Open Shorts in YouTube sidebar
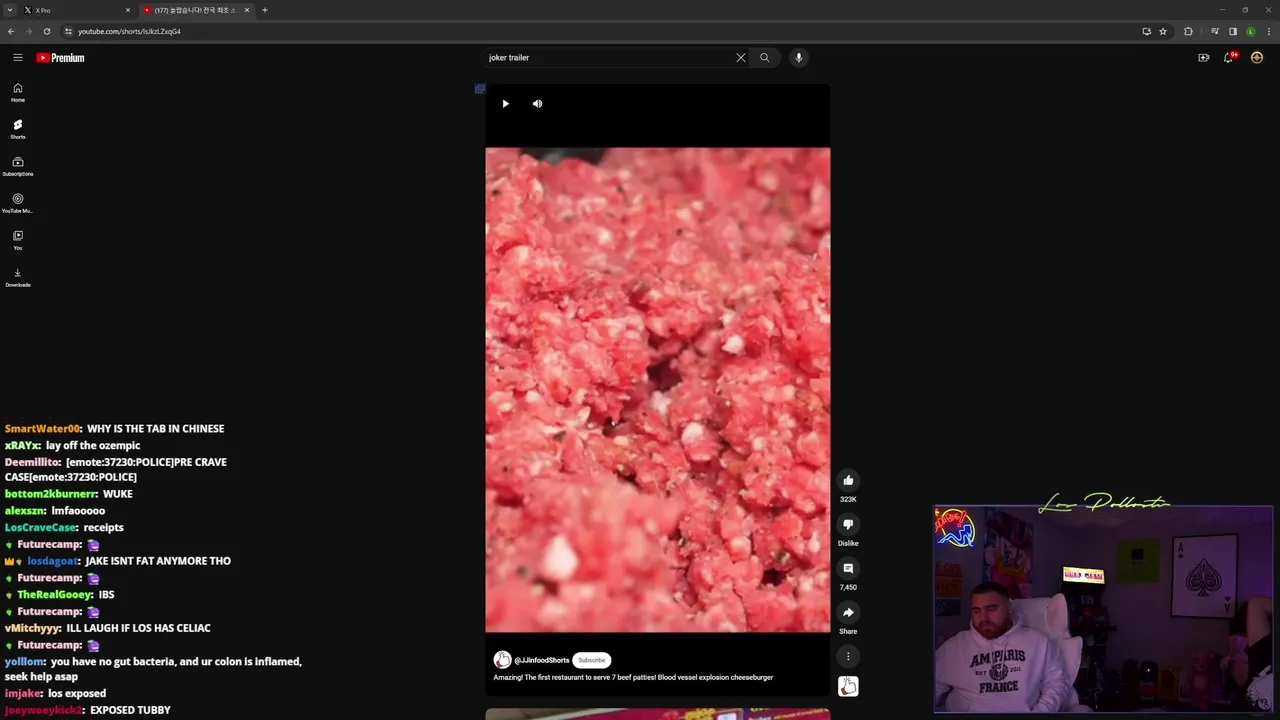The height and width of the screenshot is (720, 1280). click(x=18, y=129)
